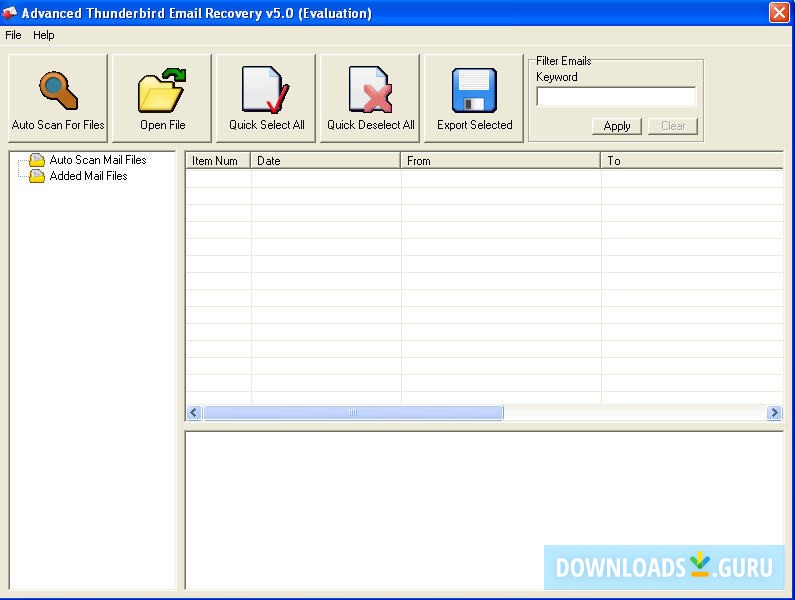Screen dimensions: 795x600
Task: Open a mail file with Open File
Action: pos(162,98)
